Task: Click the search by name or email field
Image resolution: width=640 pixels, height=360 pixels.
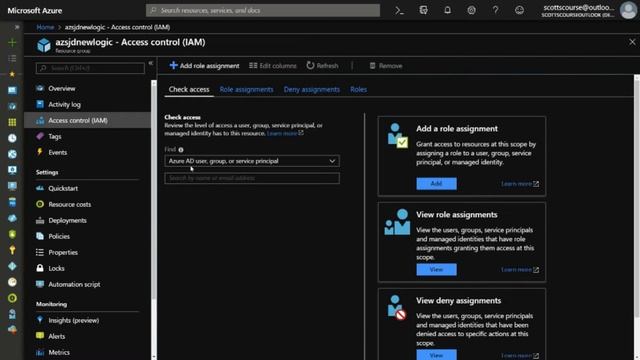Action: click(252, 178)
